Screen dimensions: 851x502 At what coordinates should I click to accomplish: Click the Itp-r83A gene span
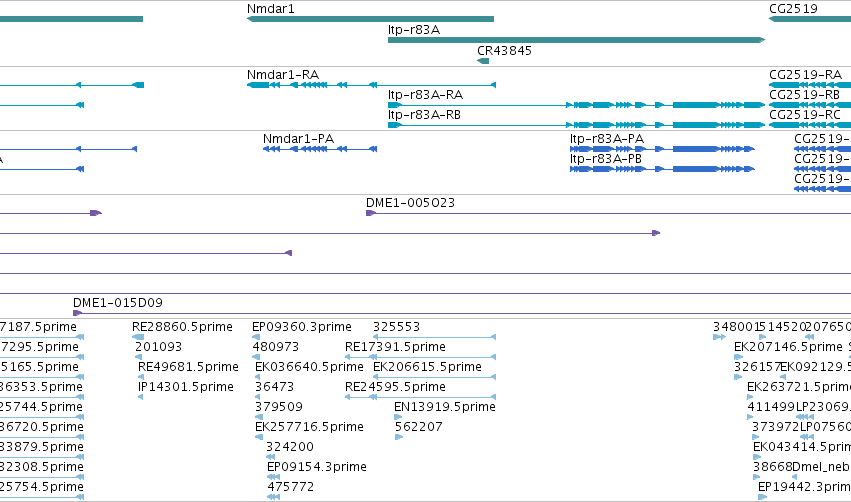click(x=576, y=40)
